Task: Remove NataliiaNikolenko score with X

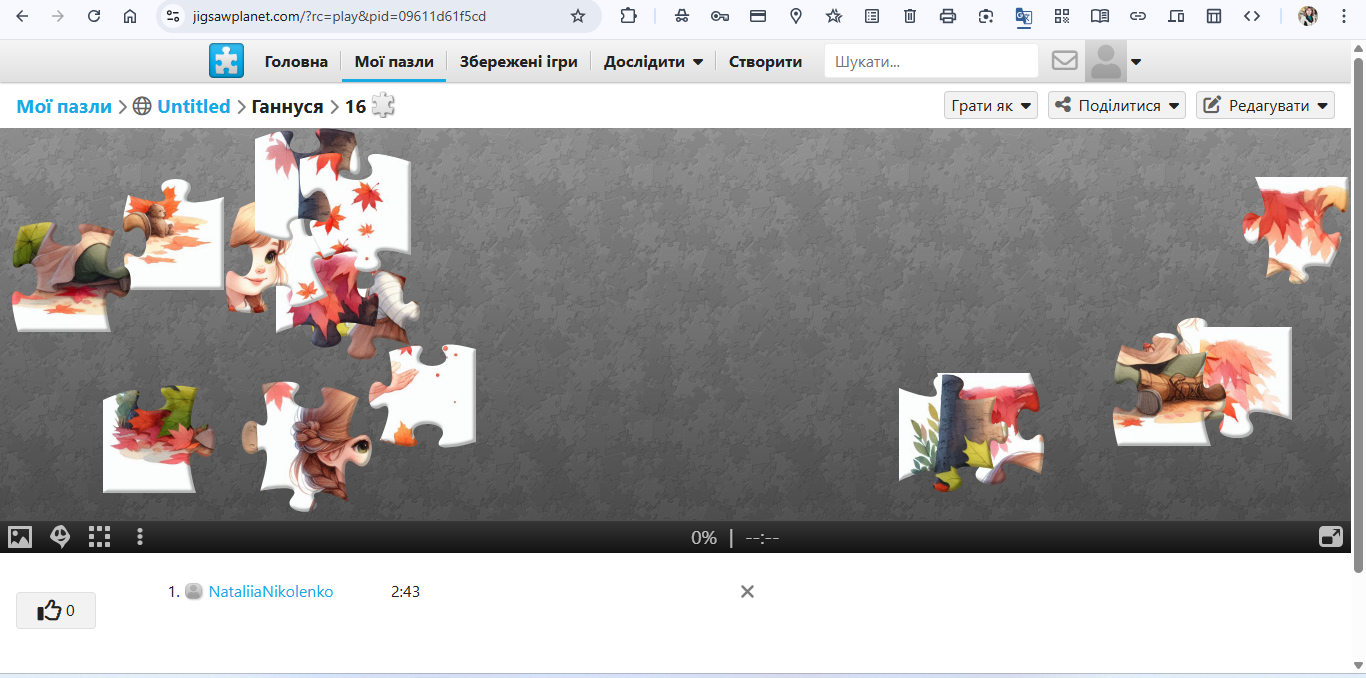Action: (x=747, y=592)
